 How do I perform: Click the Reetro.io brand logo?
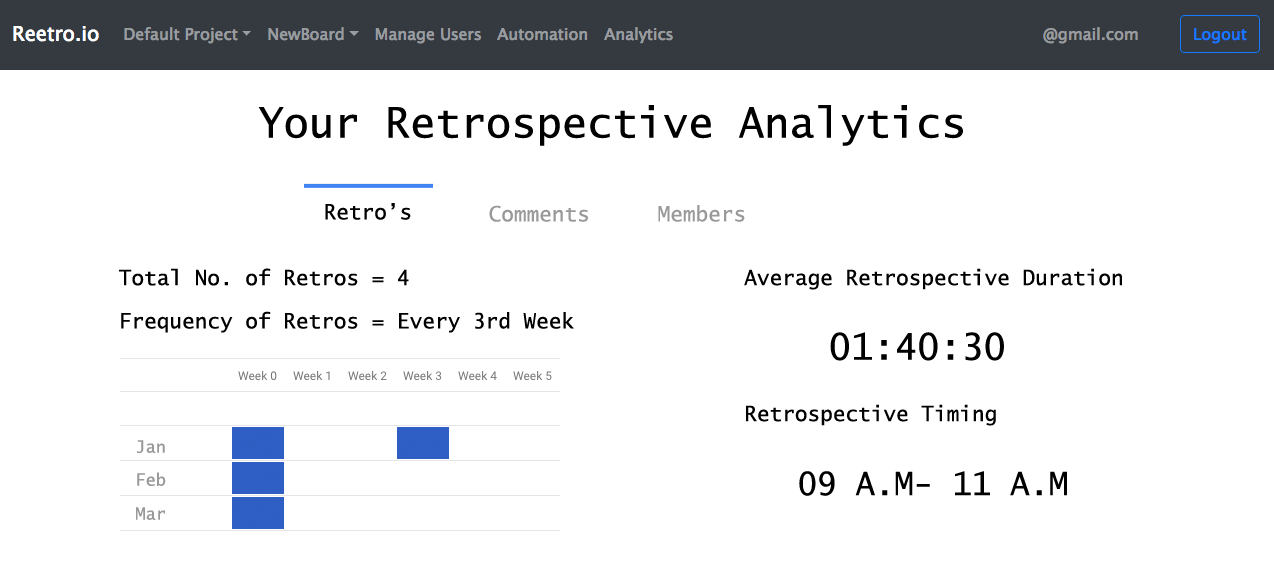click(56, 34)
